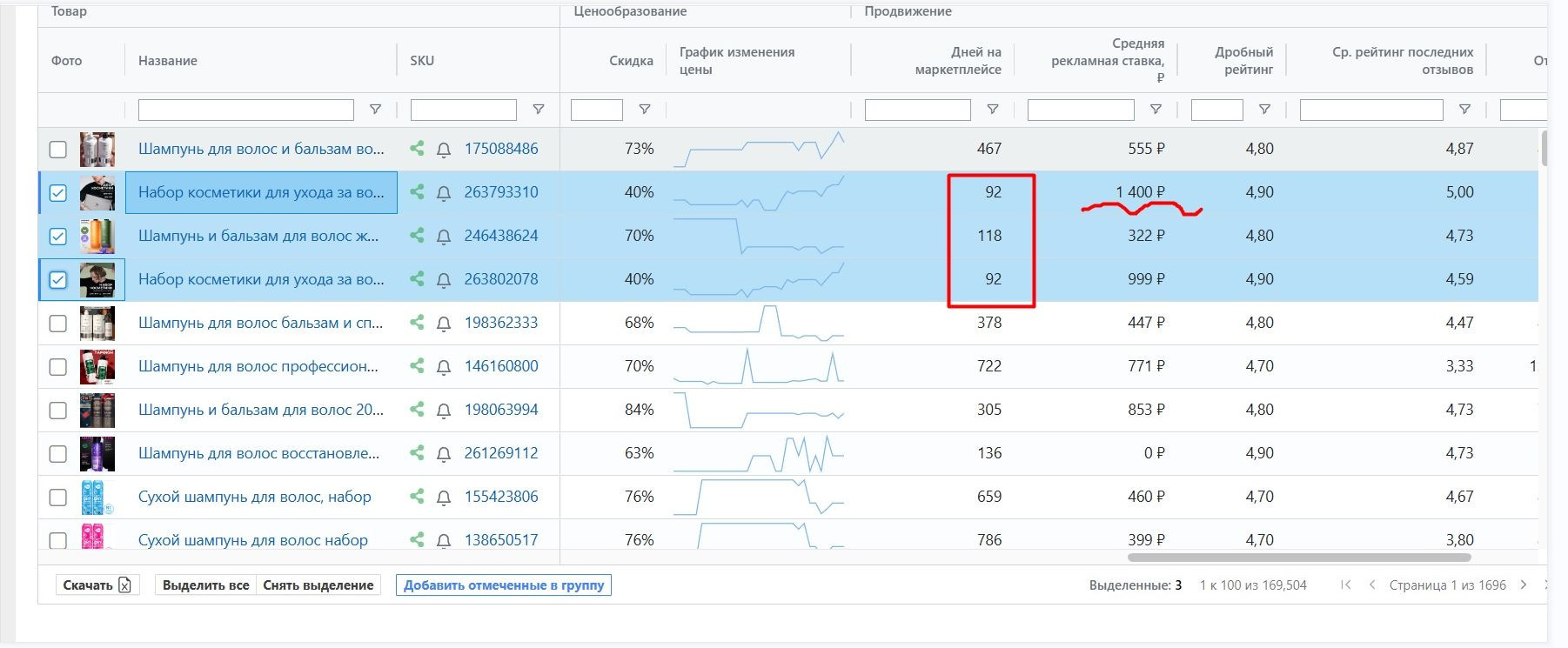Click filter icon for Скидка column
1568x648 pixels.
coord(645,110)
